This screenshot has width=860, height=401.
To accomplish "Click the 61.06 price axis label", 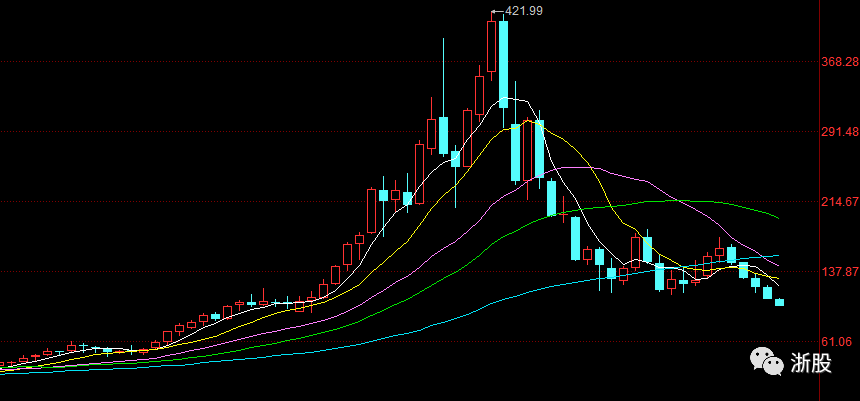I will (836, 341).
